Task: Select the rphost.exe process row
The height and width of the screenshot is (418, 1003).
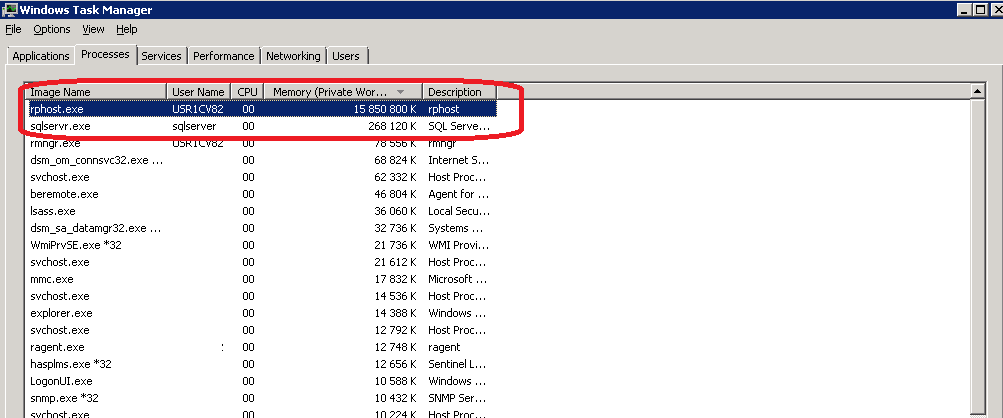Action: pos(262,109)
